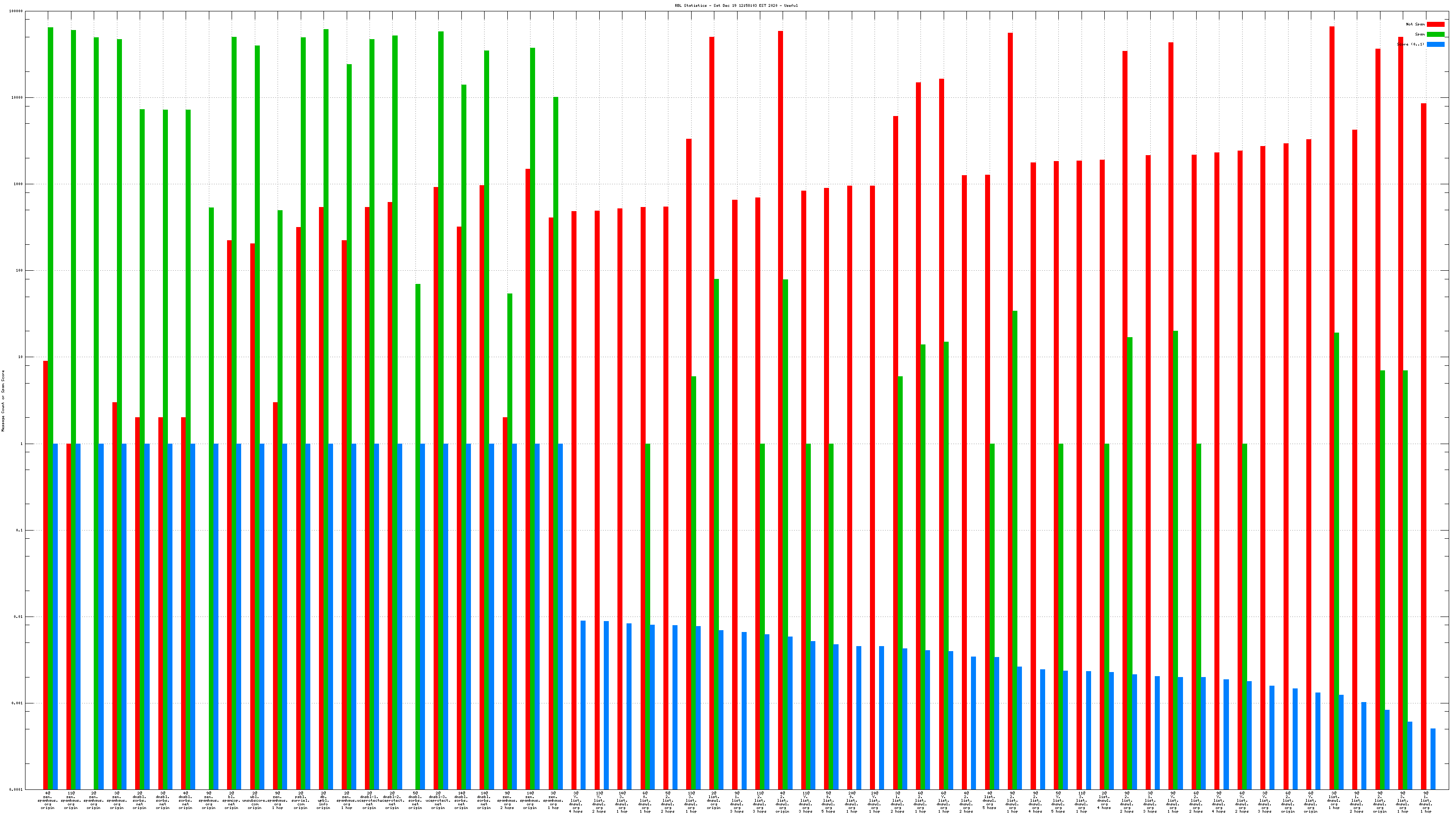Click the 'Message Count or Spam Score' axis title
The height and width of the screenshot is (819, 1456).
click(x=3, y=401)
